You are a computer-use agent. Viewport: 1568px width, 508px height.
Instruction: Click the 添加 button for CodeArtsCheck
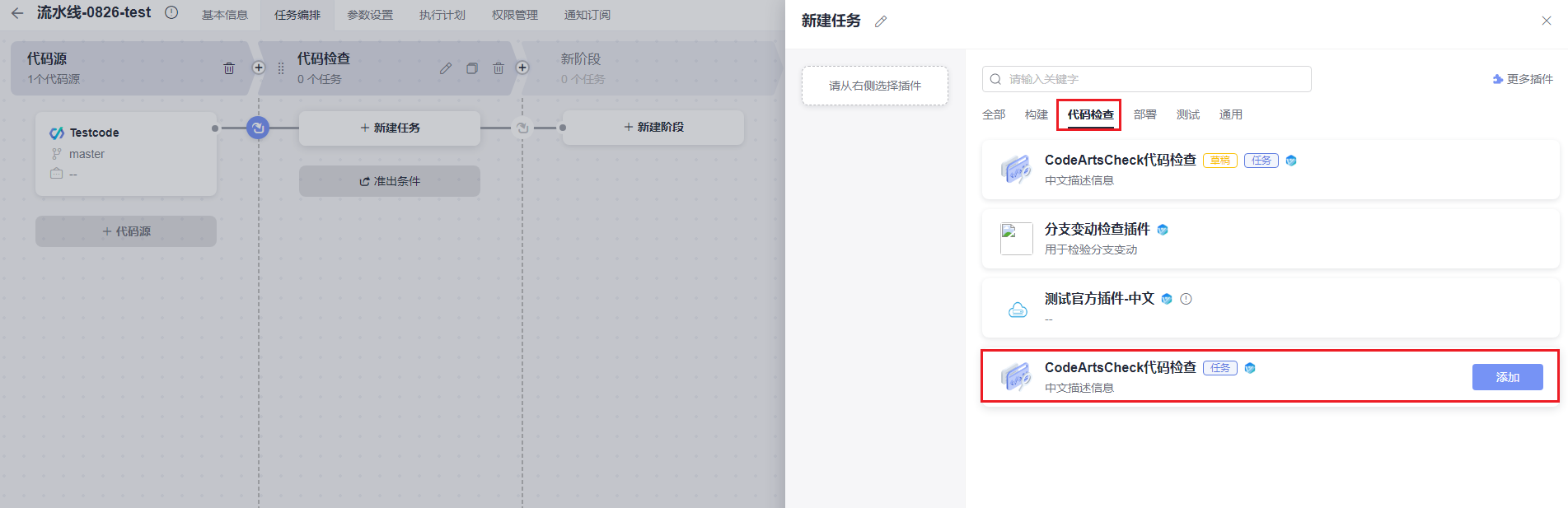click(1507, 377)
